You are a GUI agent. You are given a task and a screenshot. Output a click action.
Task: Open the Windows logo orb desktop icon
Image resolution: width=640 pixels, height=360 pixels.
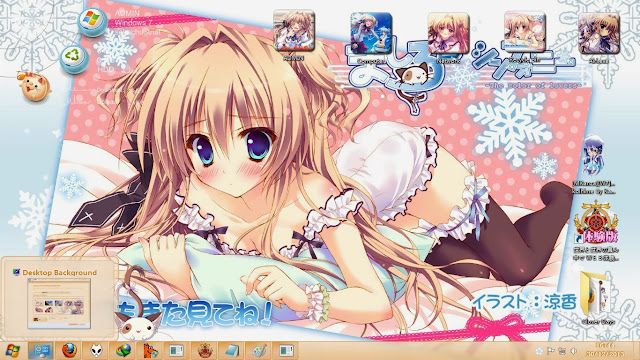tap(92, 21)
